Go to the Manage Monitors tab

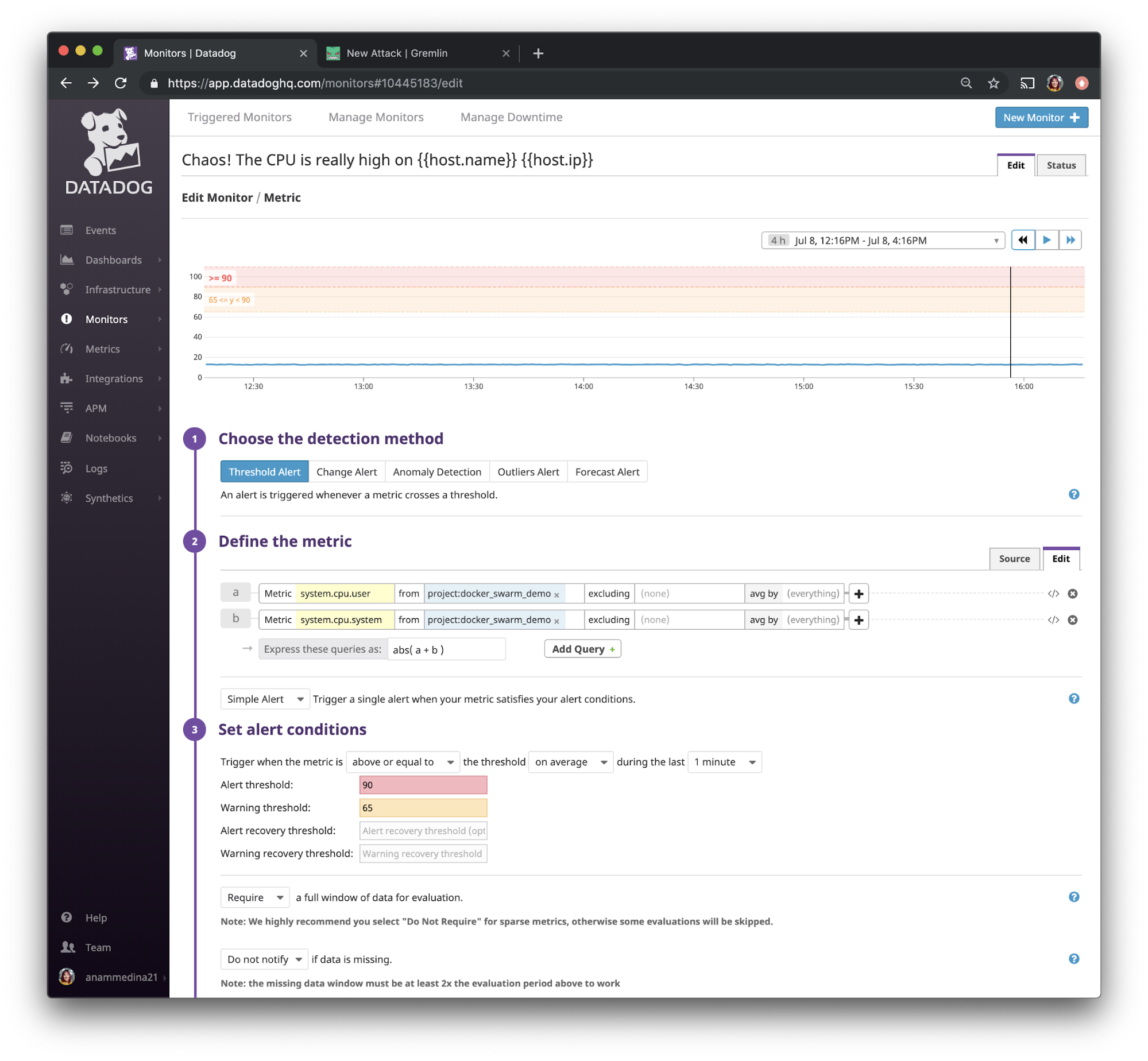[x=376, y=117]
